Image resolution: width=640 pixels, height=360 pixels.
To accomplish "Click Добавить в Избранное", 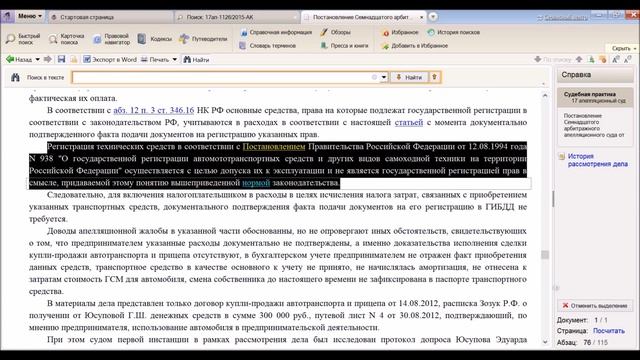I will click(x=415, y=46).
